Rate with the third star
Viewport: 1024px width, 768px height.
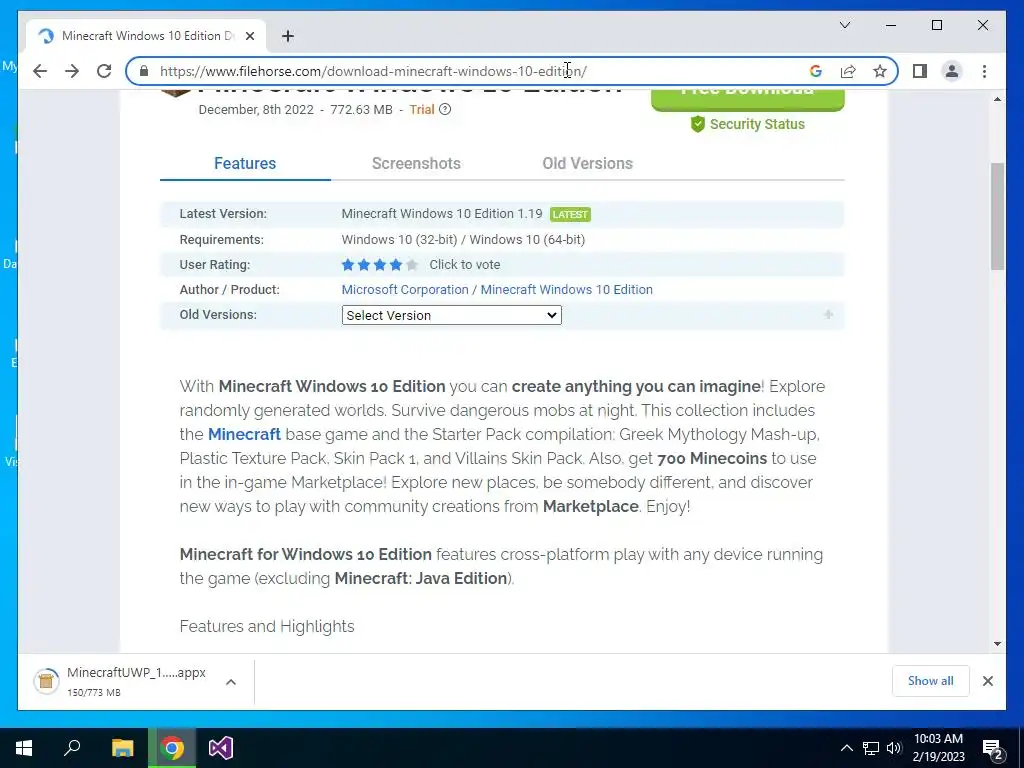click(379, 264)
